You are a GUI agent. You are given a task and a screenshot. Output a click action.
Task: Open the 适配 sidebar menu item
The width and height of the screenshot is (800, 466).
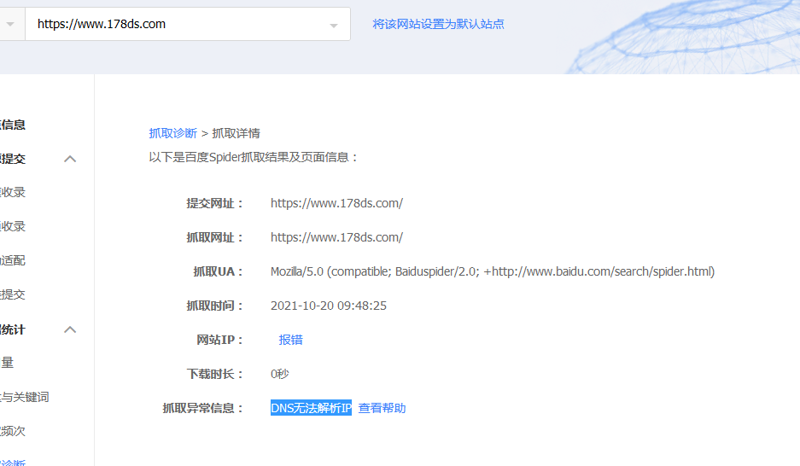[13, 260]
